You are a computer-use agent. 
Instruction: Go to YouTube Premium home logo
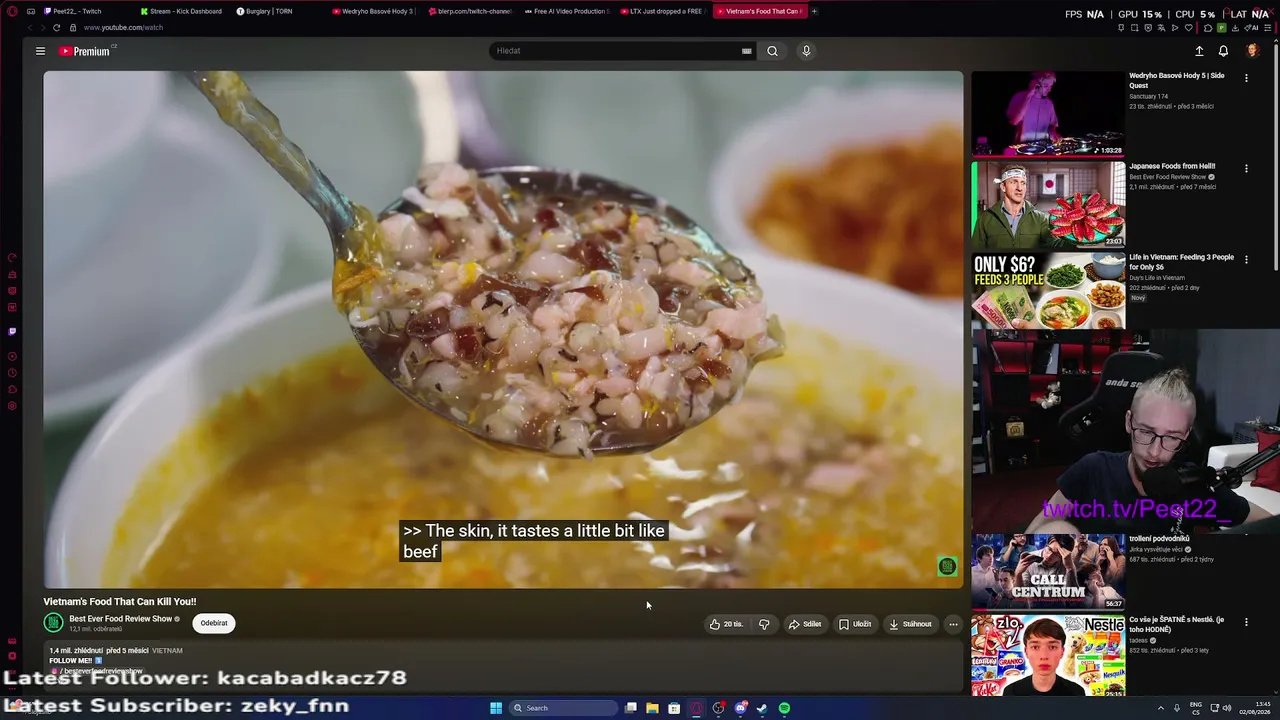(x=84, y=51)
